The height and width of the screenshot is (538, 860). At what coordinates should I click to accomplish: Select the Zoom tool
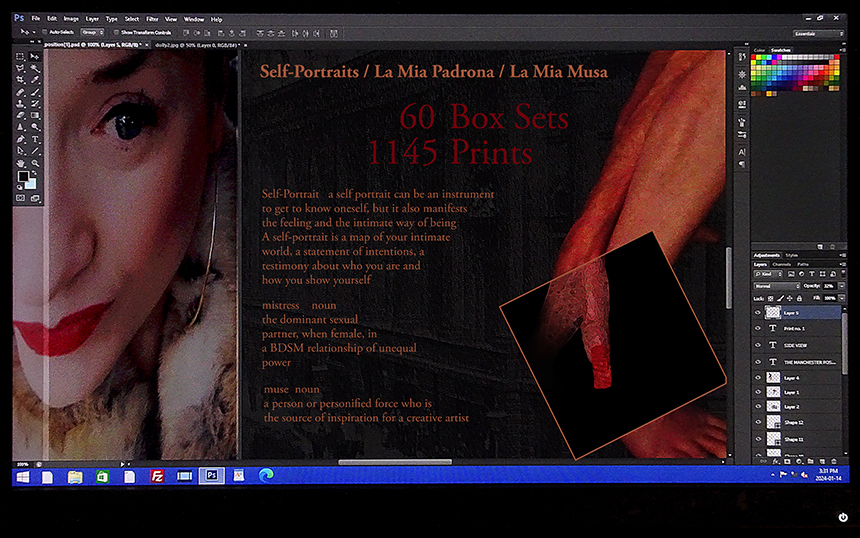33,162
